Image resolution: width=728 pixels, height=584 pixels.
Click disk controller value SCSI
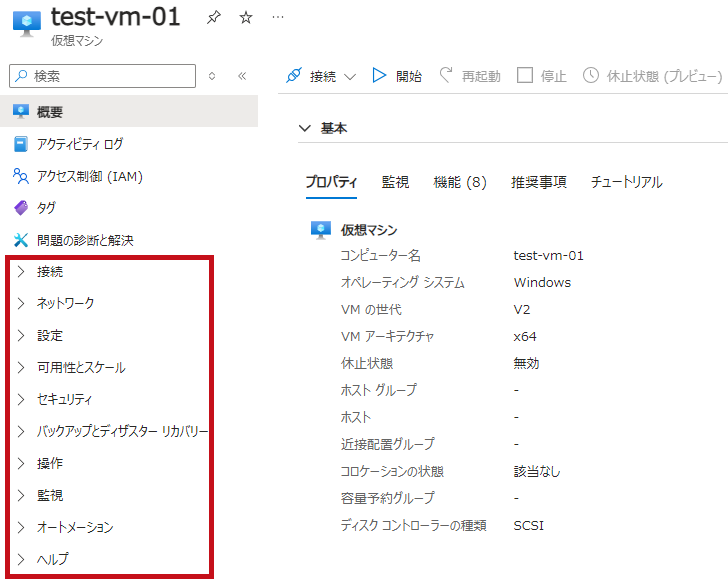pyautogui.click(x=528, y=526)
